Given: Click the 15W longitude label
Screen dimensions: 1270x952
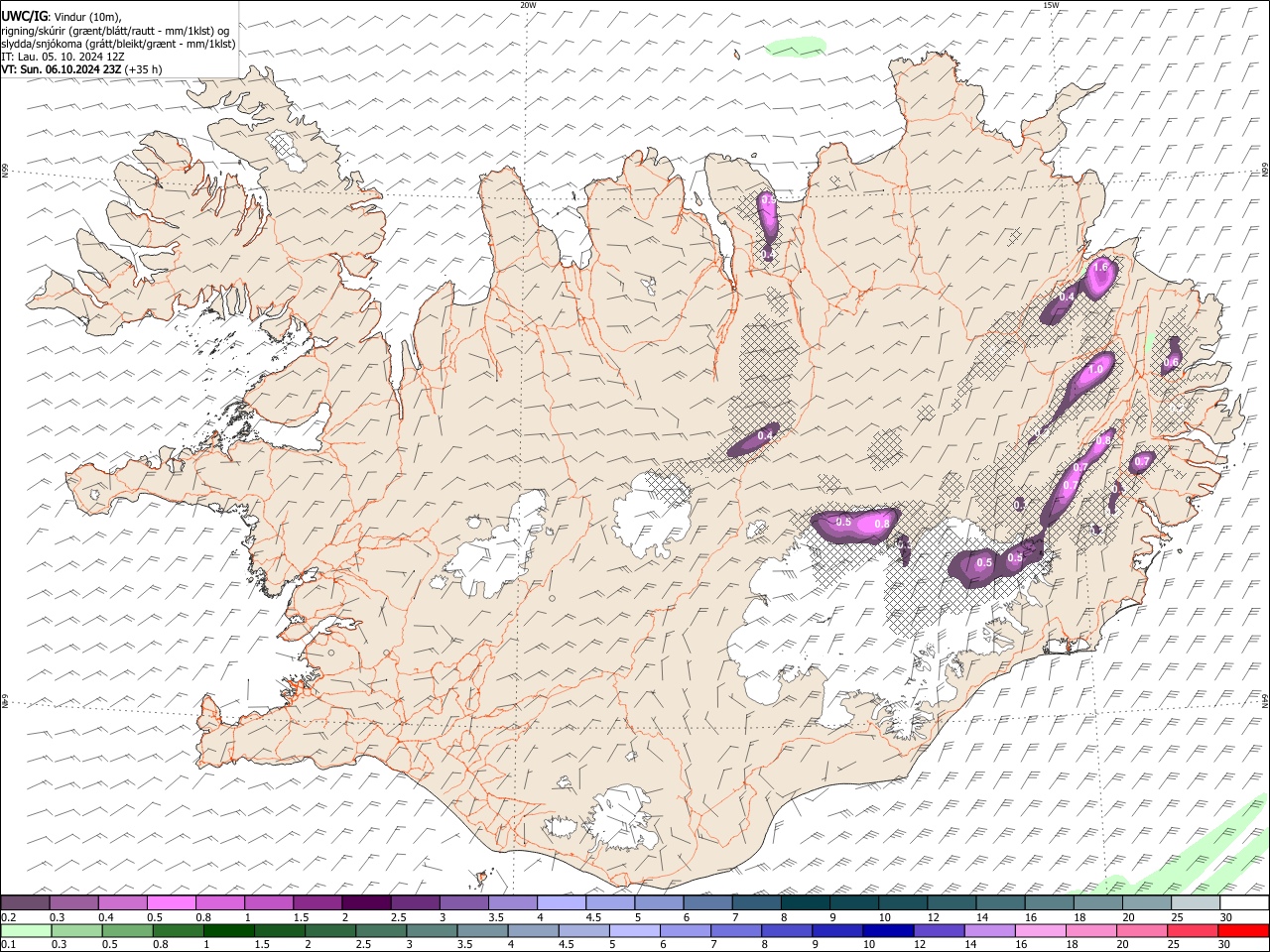Looking at the screenshot, I should pyautogui.click(x=1050, y=5).
